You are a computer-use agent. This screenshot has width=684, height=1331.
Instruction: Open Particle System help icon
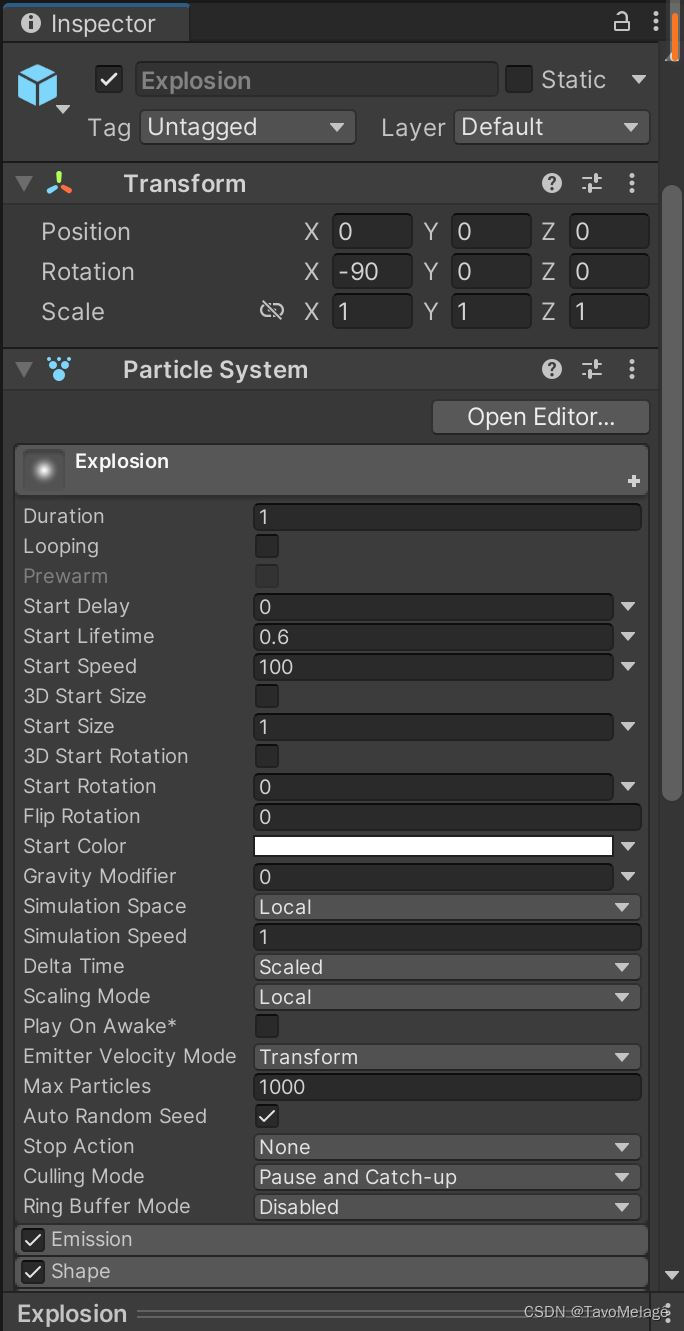[x=552, y=369]
